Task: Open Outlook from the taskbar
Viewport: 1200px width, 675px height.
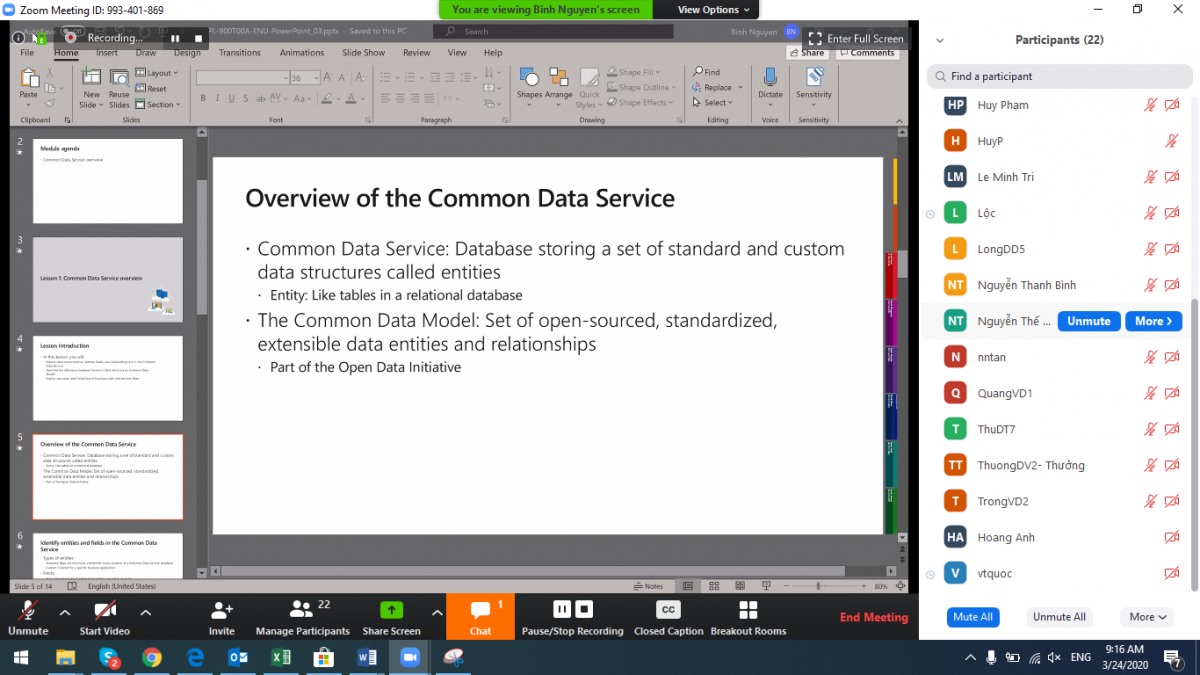Action: pyautogui.click(x=238, y=657)
